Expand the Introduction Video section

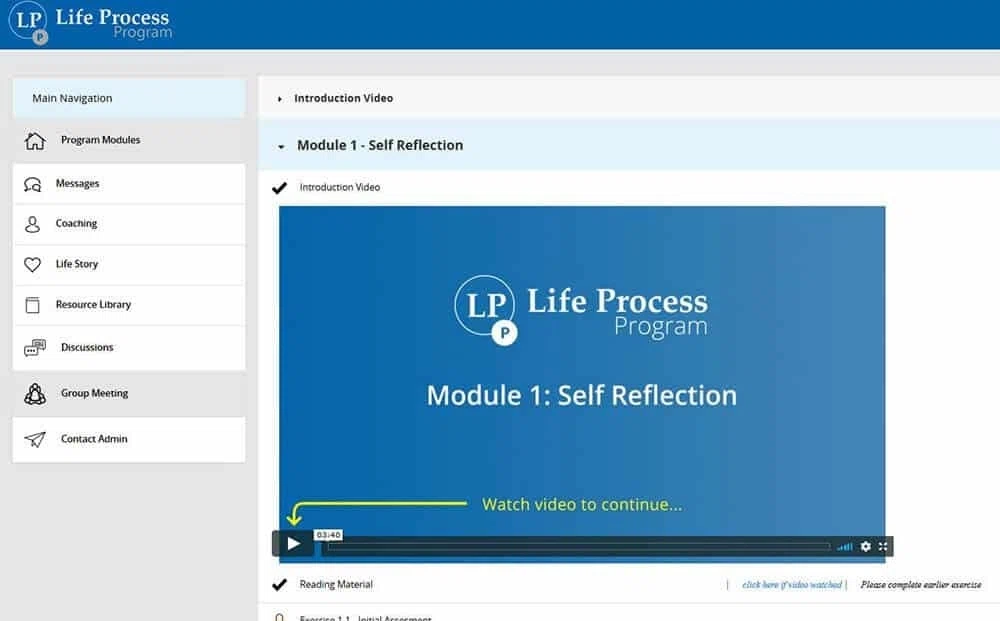pyautogui.click(x=280, y=99)
